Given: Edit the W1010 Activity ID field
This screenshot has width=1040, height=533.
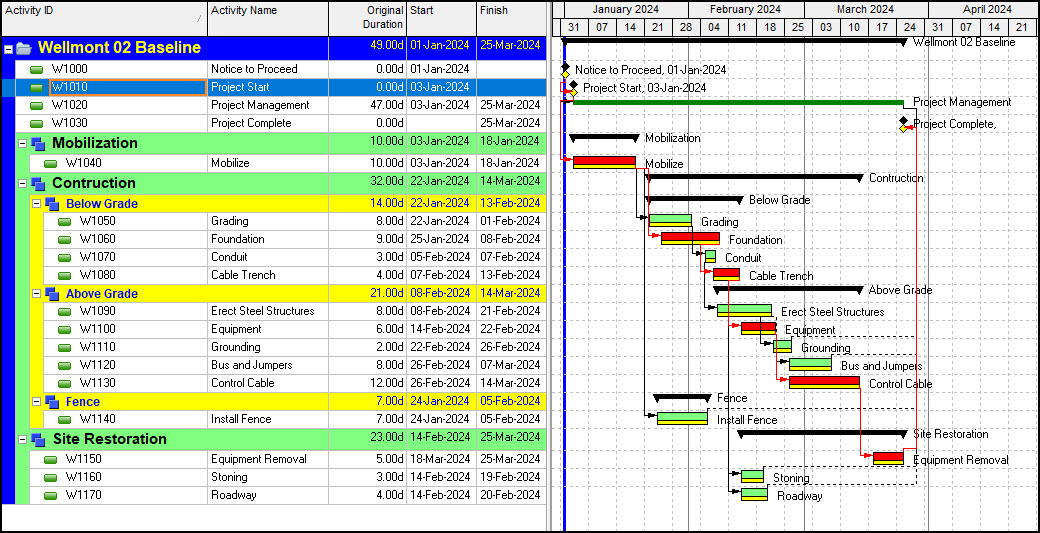Looking at the screenshot, I should tap(128, 88).
